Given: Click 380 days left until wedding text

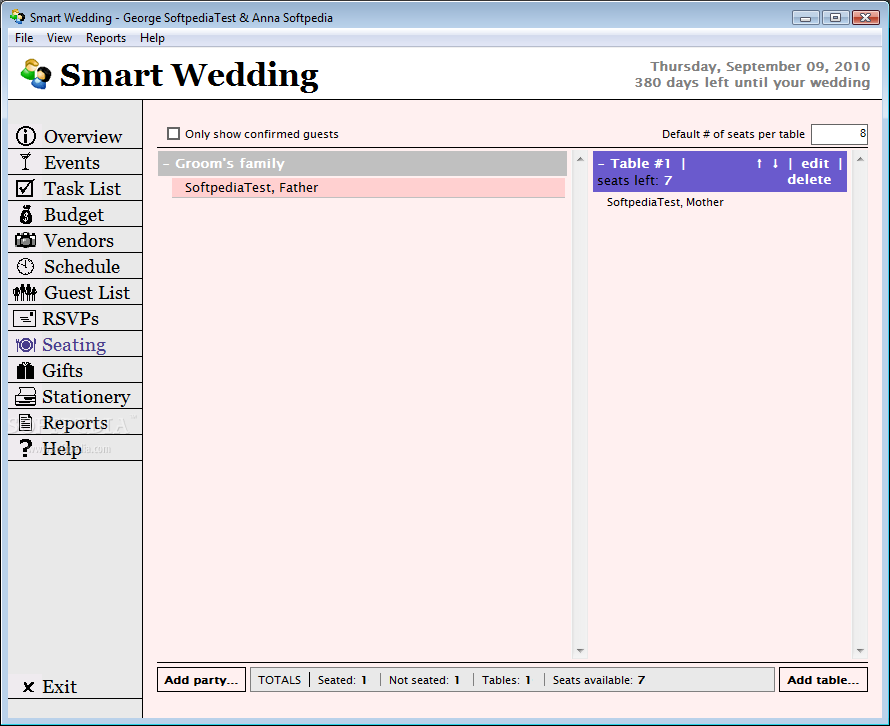Looking at the screenshot, I should [752, 83].
